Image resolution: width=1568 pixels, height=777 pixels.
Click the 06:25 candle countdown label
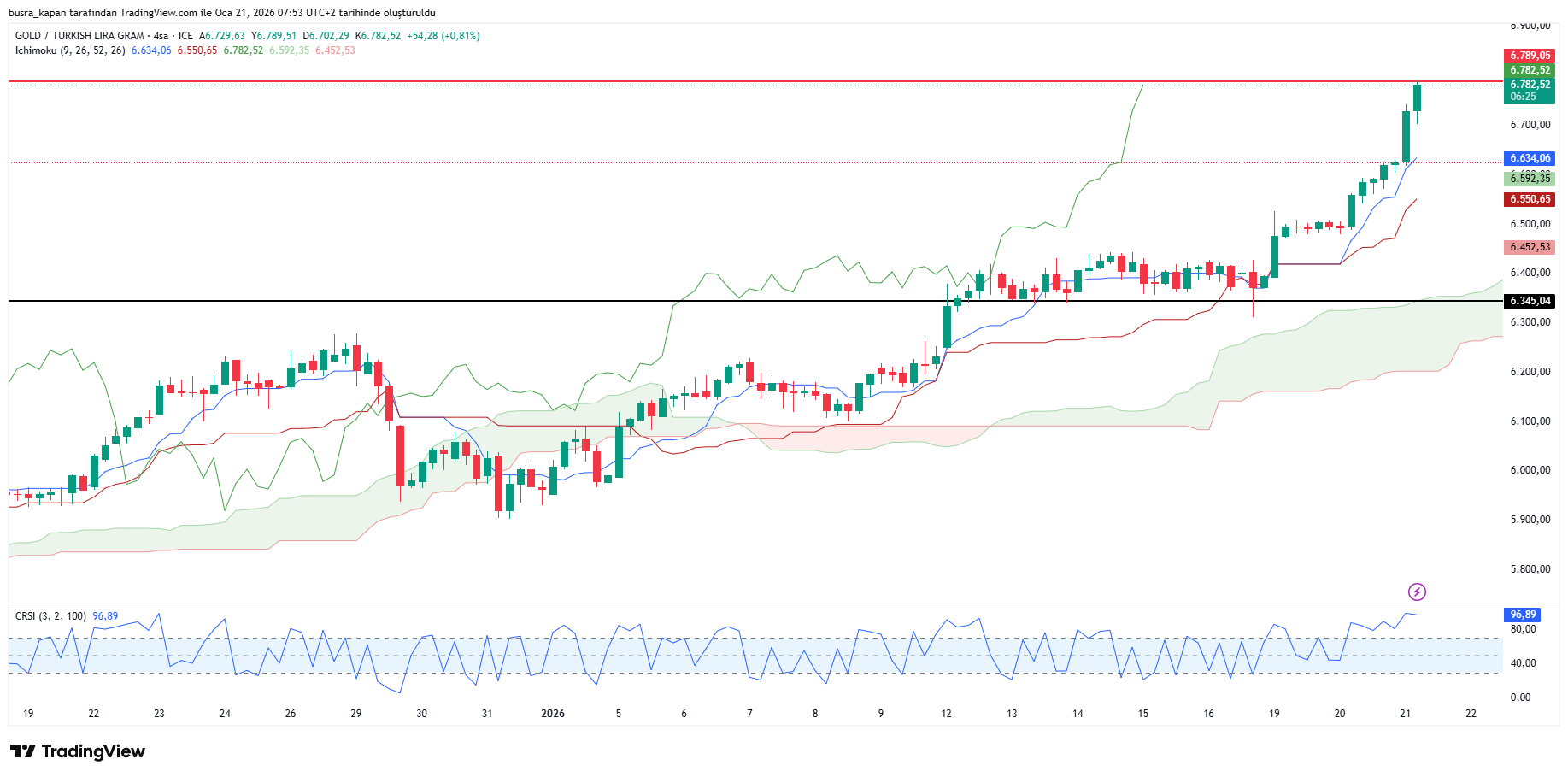point(1523,97)
